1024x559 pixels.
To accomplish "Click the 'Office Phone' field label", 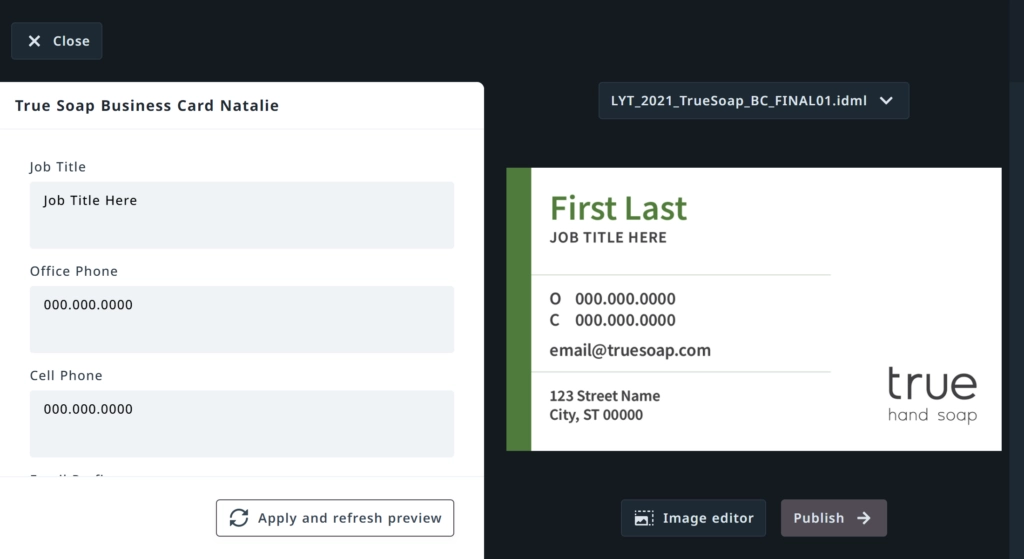I will click(x=74, y=271).
